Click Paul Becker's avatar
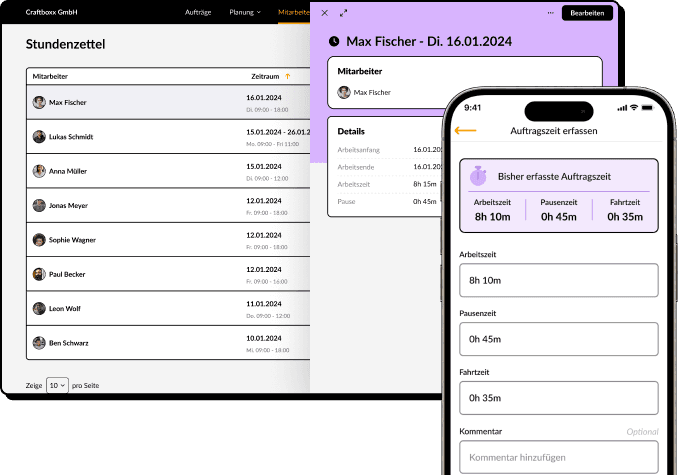680x475 pixels. coord(39,274)
